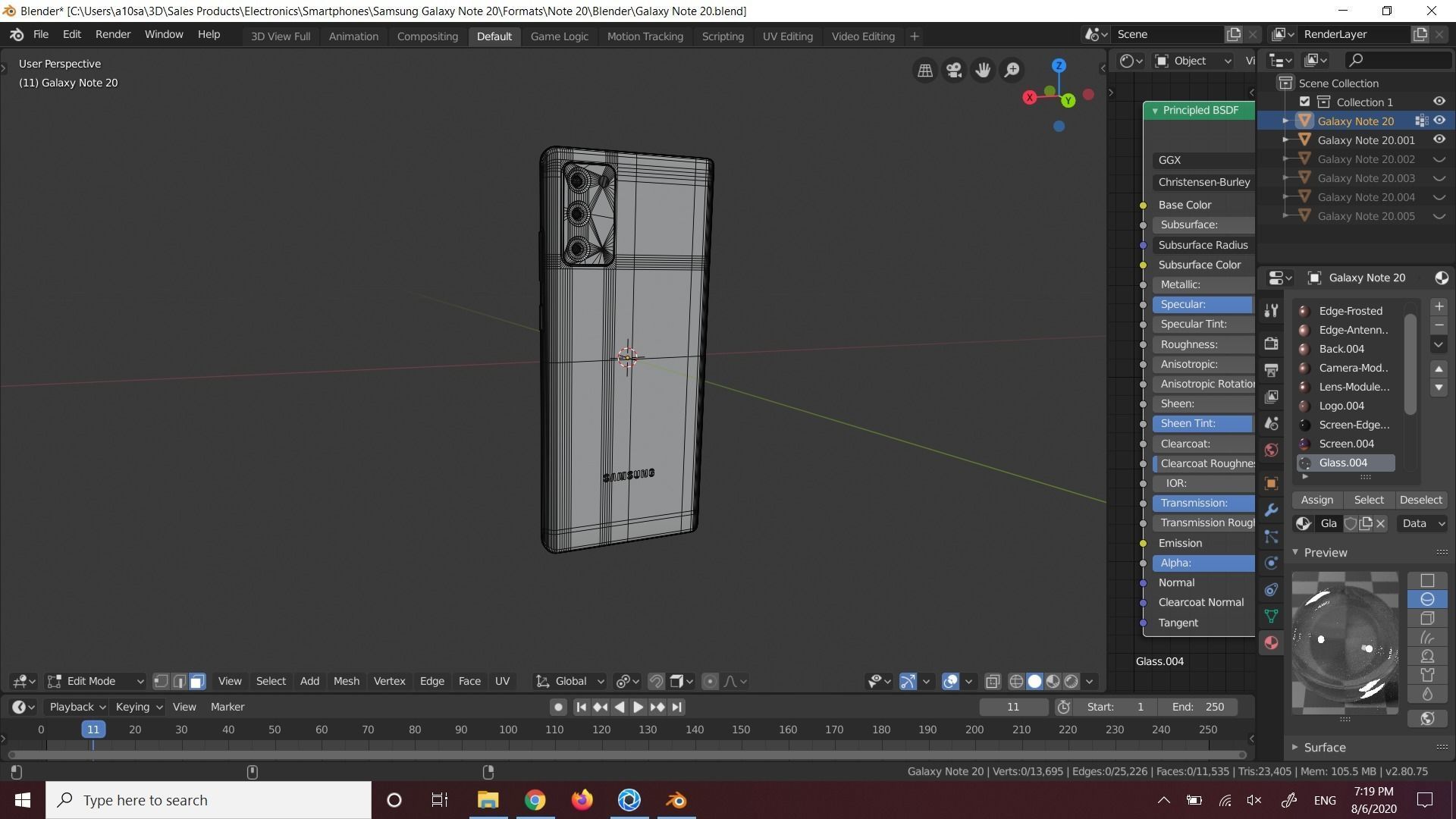This screenshot has height=819, width=1456.
Task: Toggle X-Ray display in viewport header
Action: (992, 681)
